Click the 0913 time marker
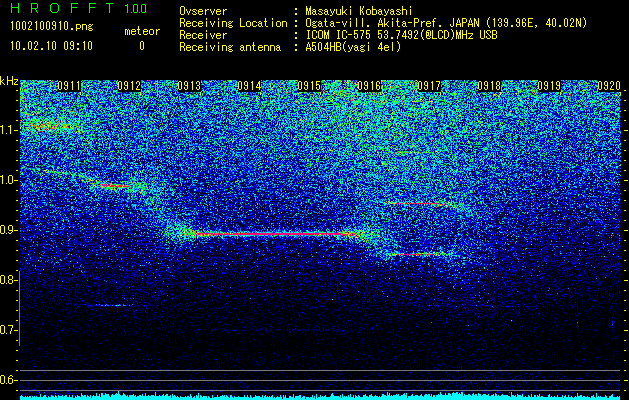629x400 pixels. [189, 86]
